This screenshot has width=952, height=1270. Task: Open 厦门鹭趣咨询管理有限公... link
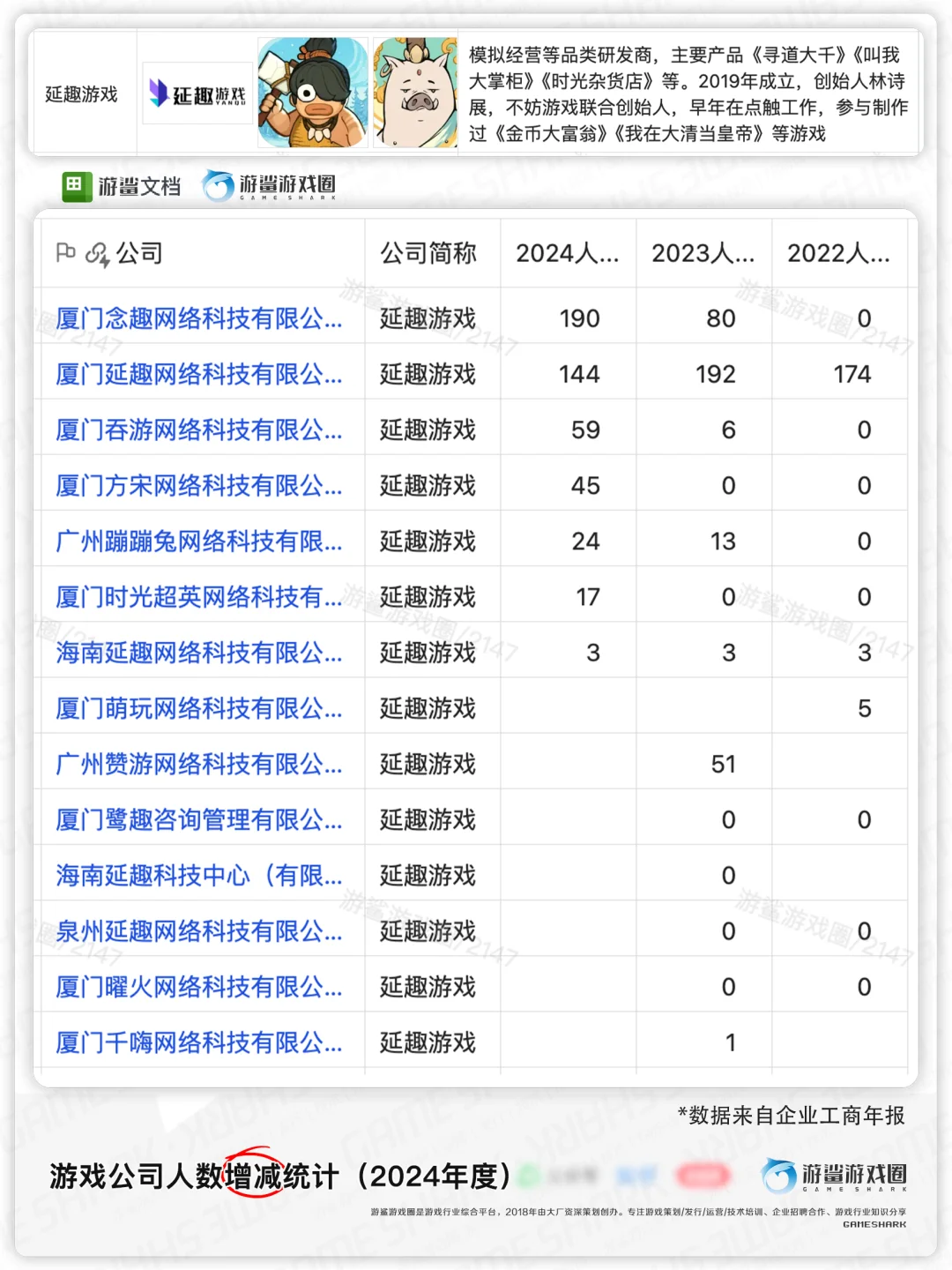coord(199,819)
